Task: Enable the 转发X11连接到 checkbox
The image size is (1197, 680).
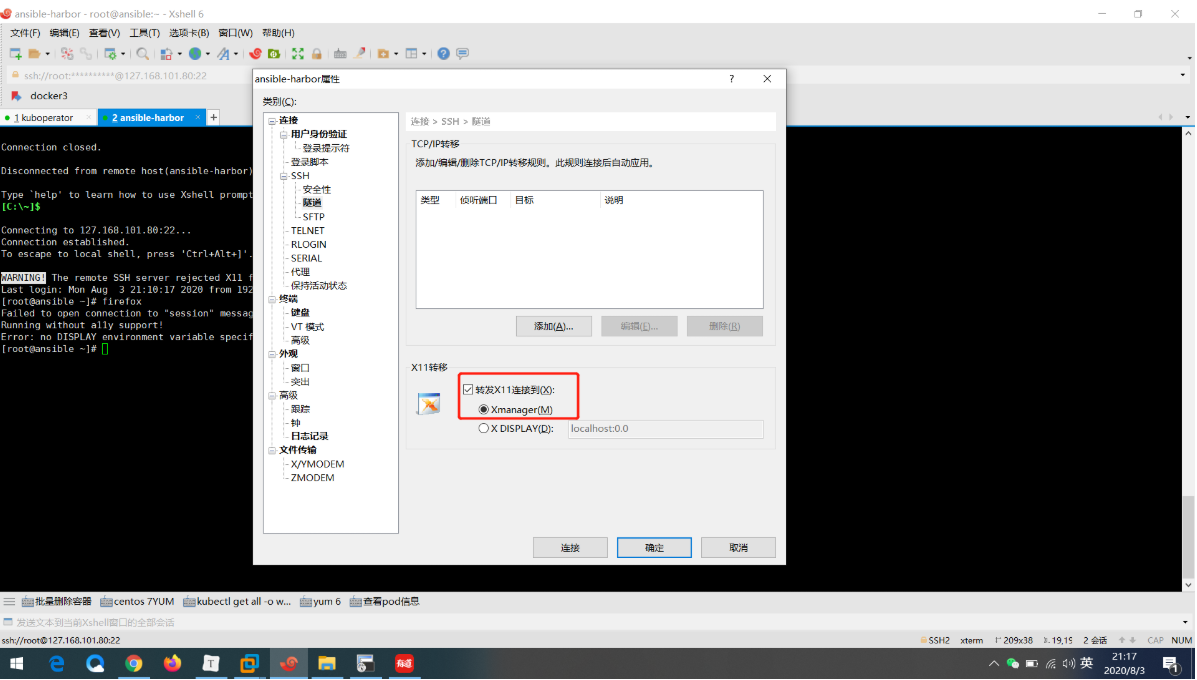Action: click(469, 389)
